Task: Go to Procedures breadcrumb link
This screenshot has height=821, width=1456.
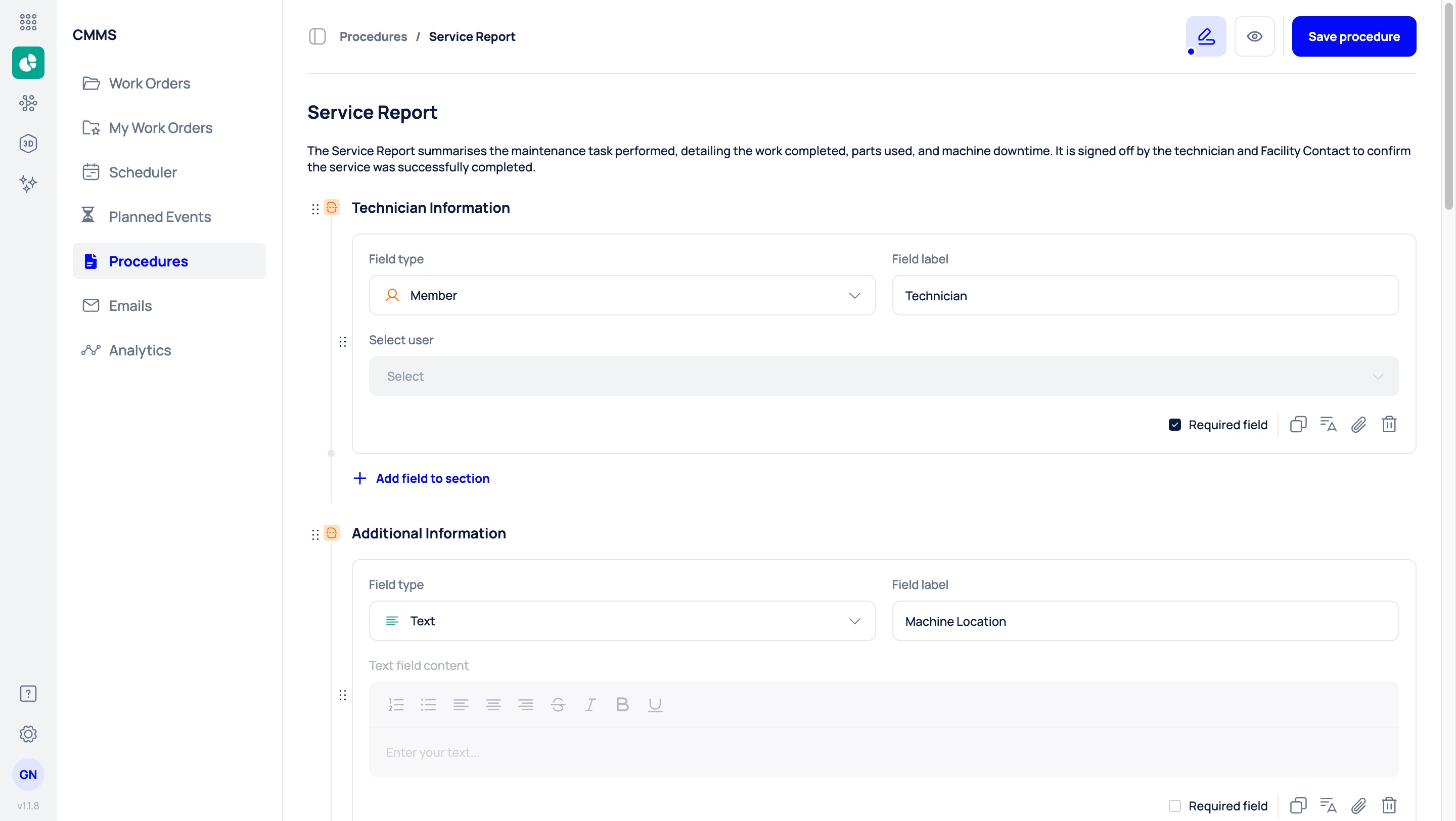Action: [x=373, y=37]
